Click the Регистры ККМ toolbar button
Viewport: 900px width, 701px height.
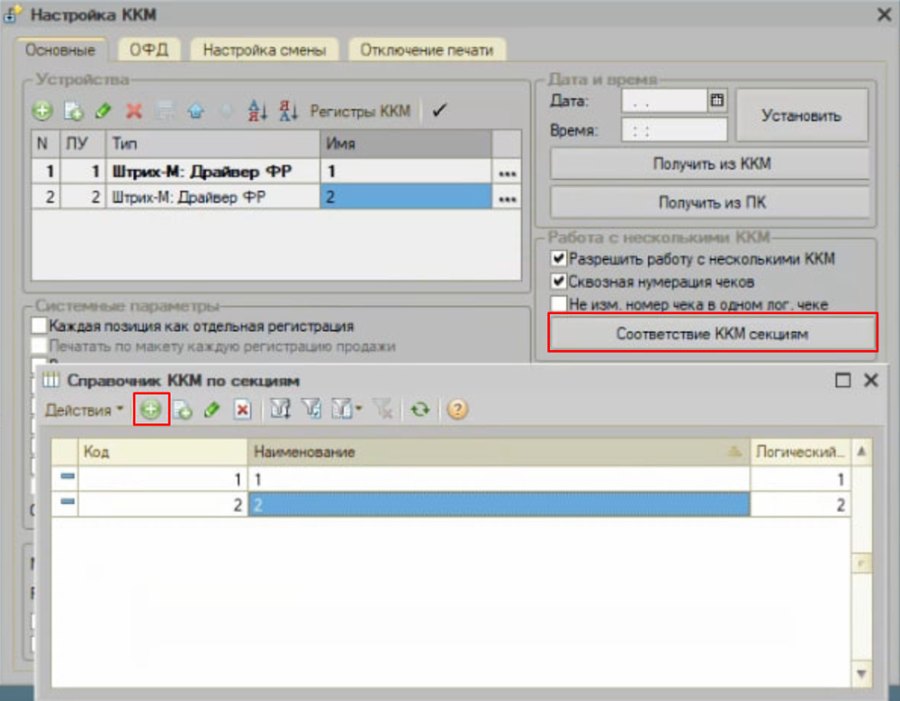(360, 110)
